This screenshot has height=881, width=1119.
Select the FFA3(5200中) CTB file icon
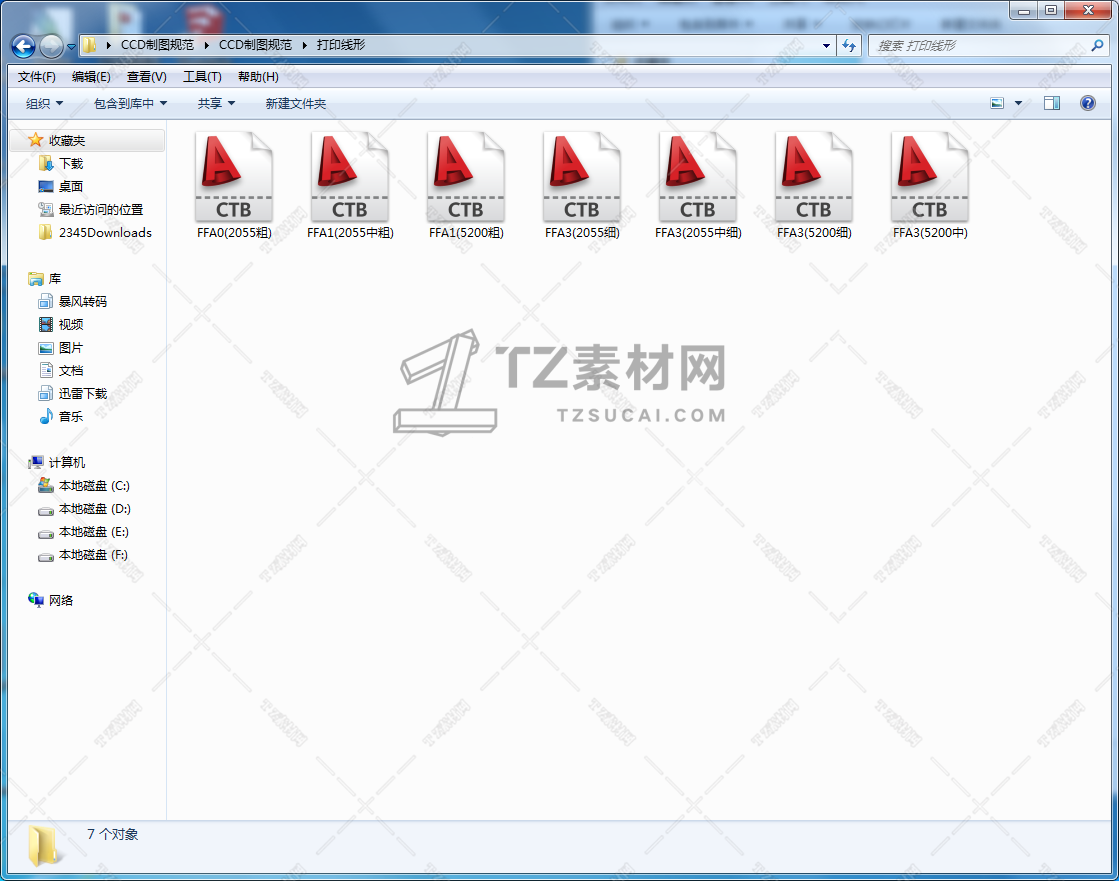coord(930,177)
